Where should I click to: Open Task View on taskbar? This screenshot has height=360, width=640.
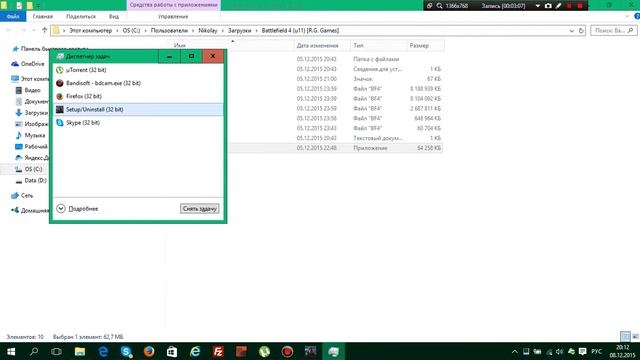pos(56,351)
